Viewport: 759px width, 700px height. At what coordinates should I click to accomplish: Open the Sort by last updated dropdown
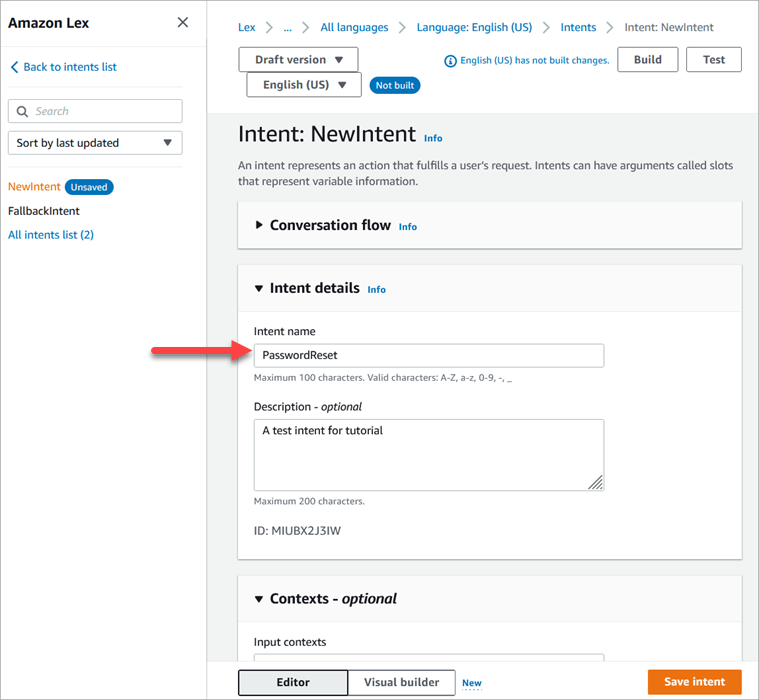(x=95, y=143)
